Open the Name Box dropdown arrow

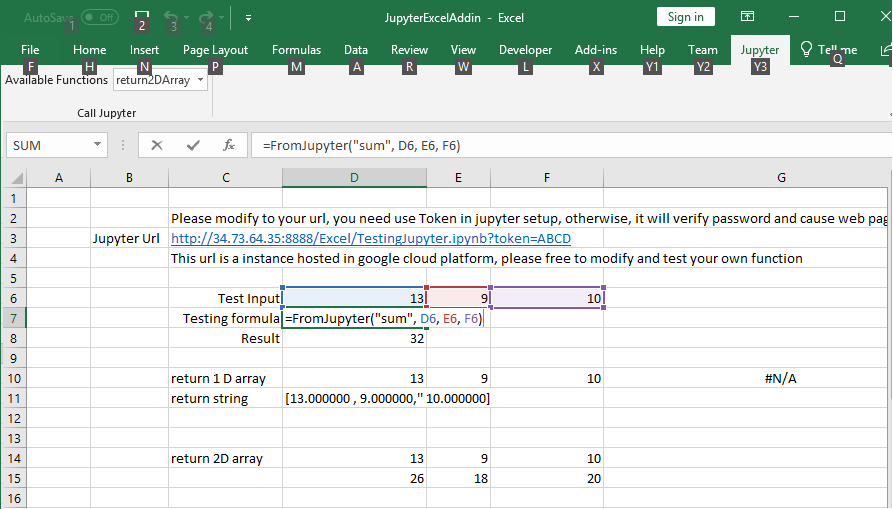tap(97, 145)
